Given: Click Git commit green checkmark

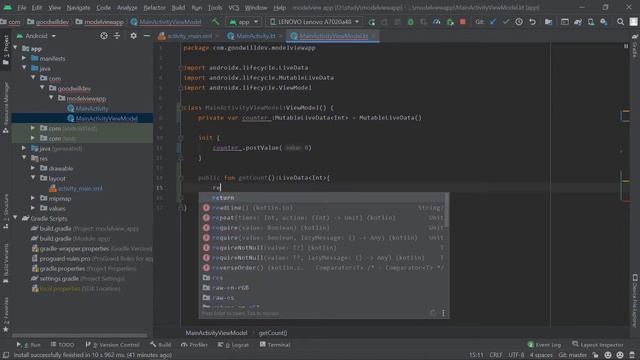Looking at the screenshot, I should 506,22.
